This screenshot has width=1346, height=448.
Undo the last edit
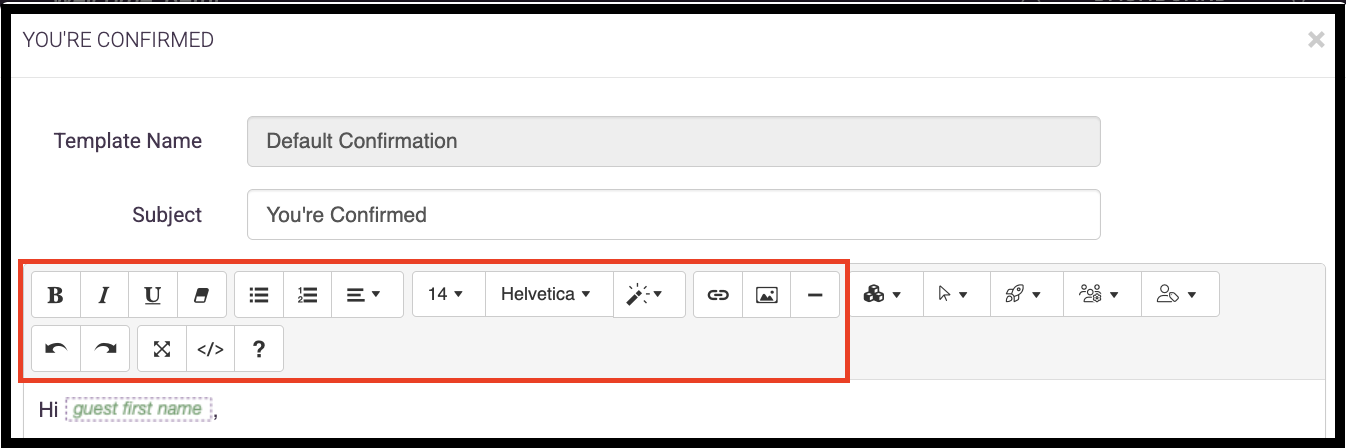pyautogui.click(x=56, y=348)
